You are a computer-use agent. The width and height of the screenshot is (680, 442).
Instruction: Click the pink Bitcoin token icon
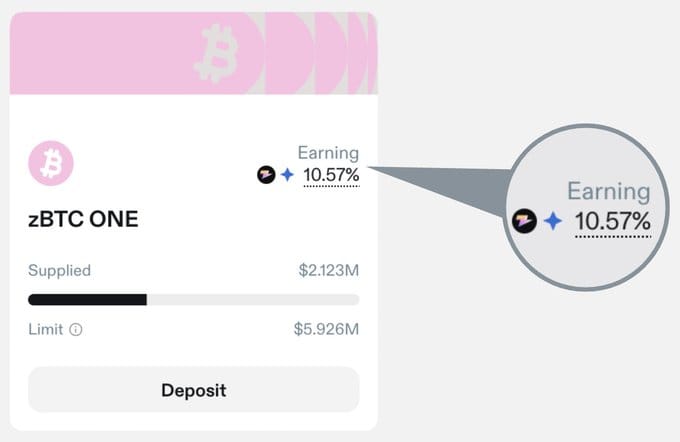click(x=51, y=163)
